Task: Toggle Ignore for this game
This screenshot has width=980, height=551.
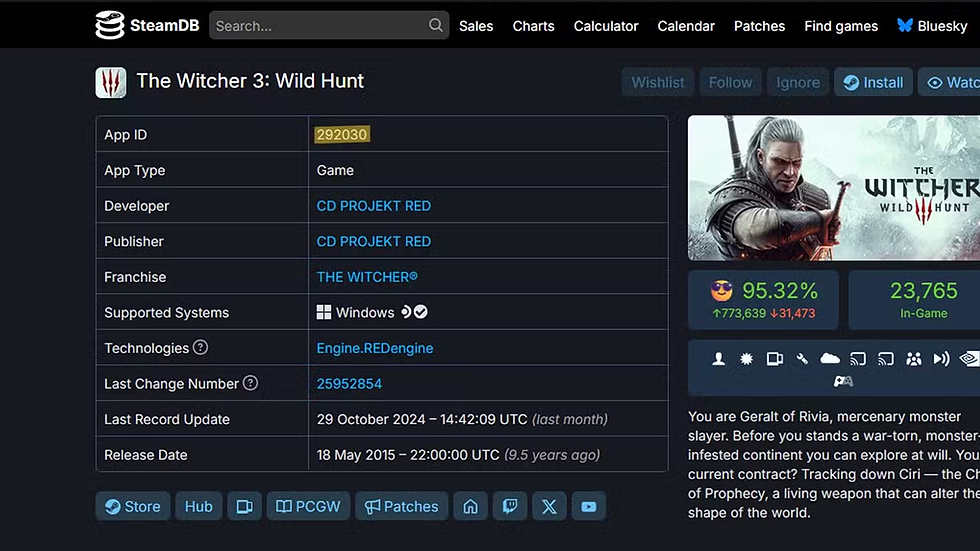Action: (798, 82)
